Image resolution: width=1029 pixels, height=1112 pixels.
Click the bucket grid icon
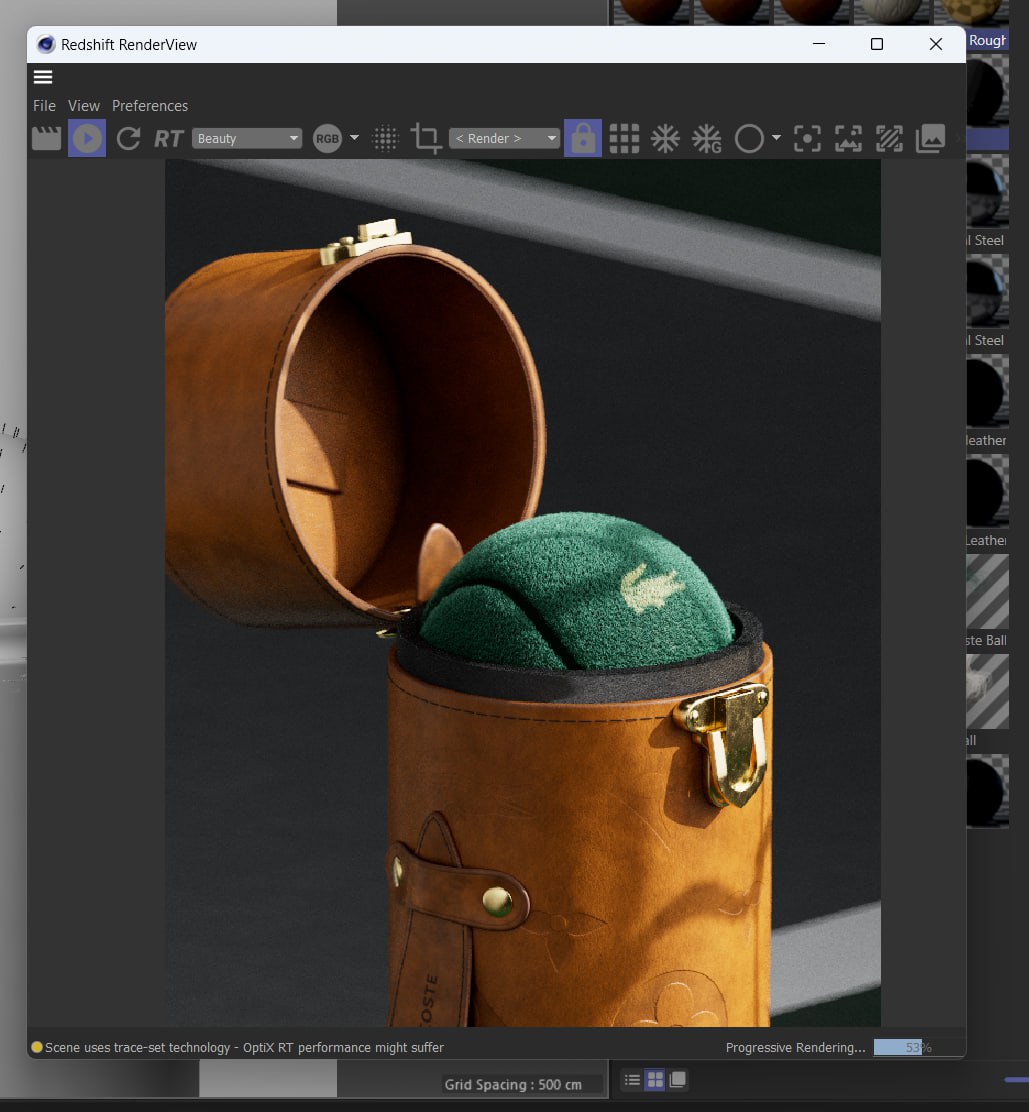click(624, 138)
